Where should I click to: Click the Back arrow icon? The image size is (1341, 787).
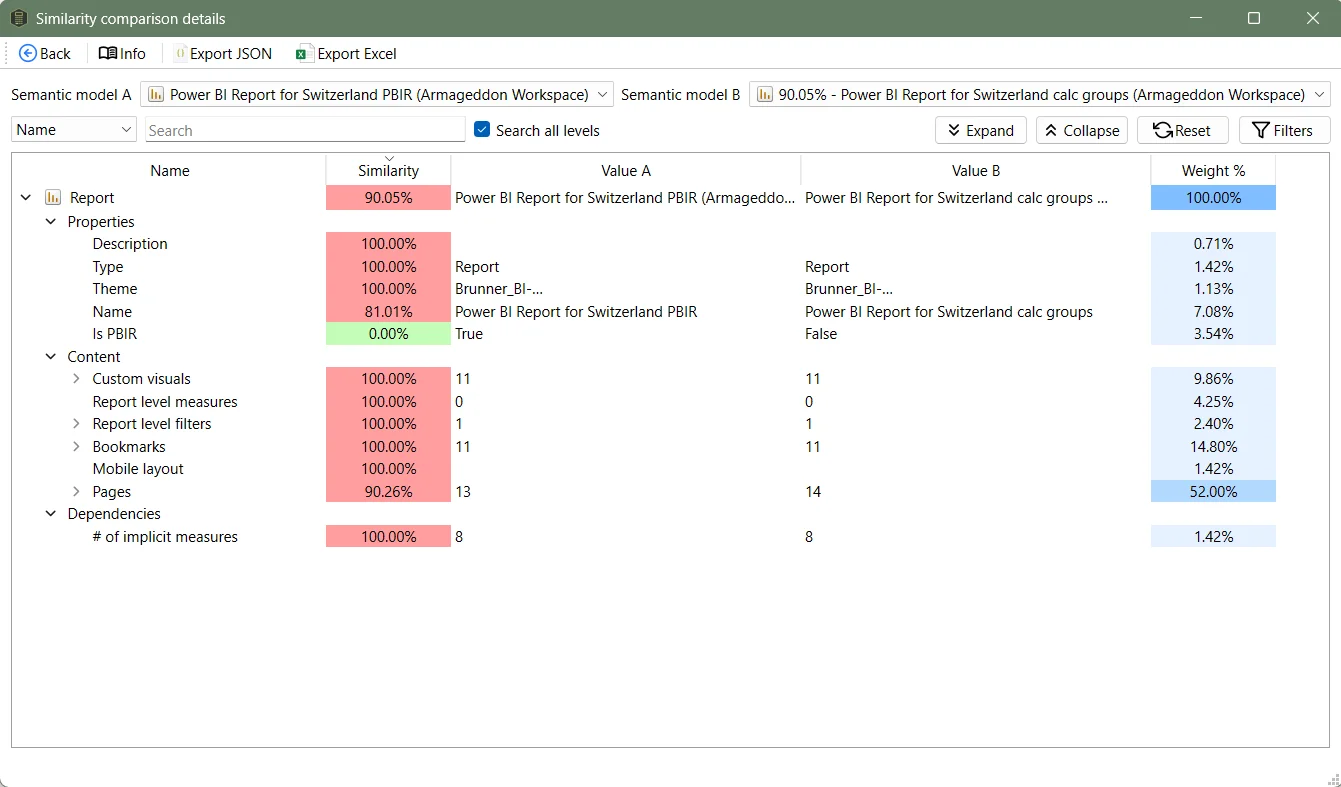point(28,53)
